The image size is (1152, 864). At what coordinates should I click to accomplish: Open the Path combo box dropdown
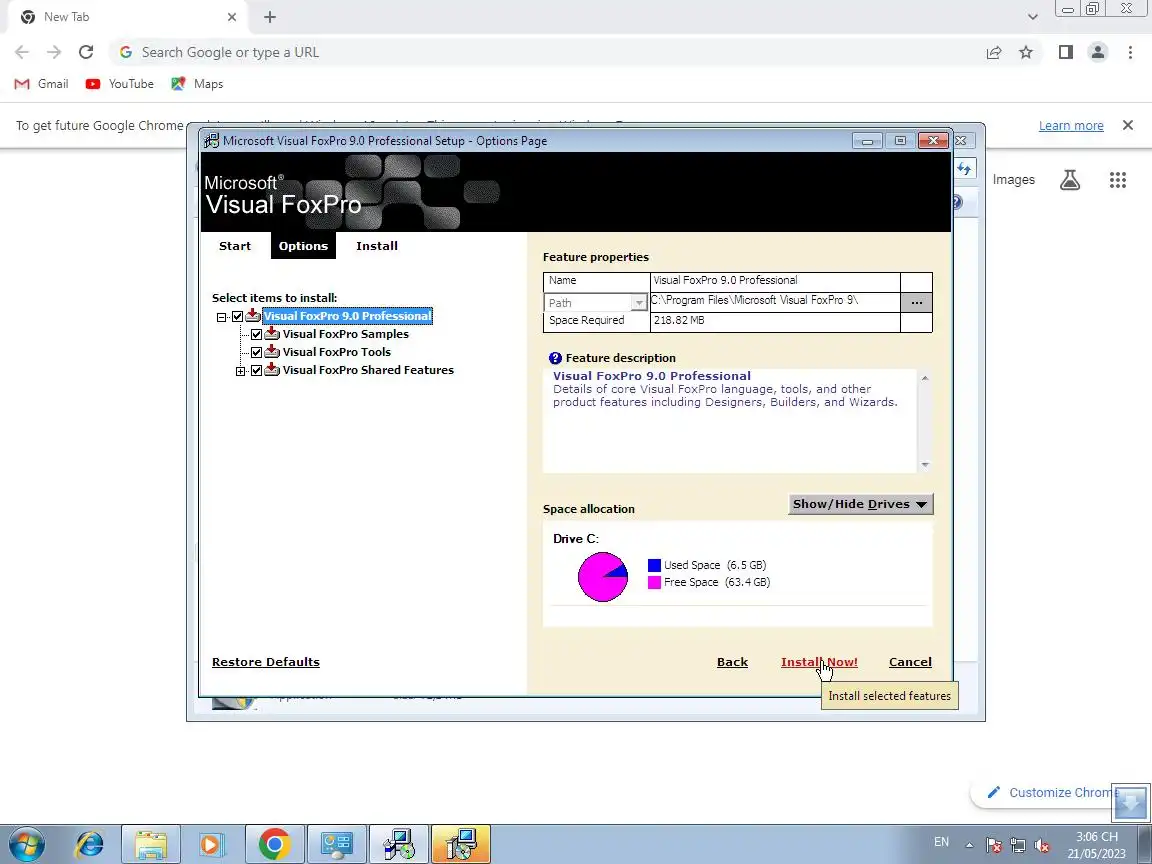point(638,303)
